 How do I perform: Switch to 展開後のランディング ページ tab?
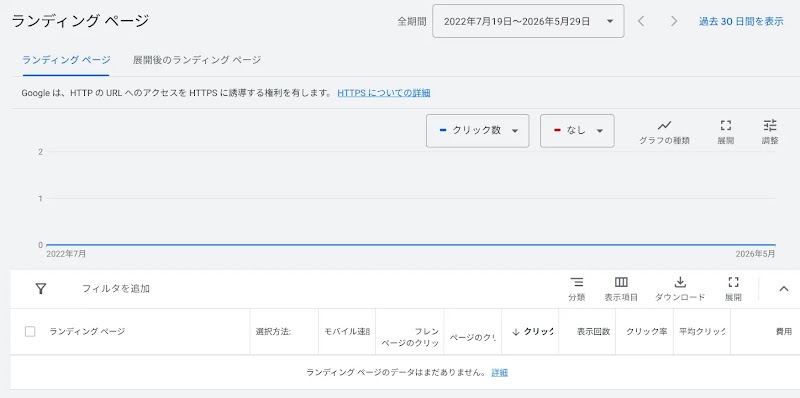click(x=197, y=60)
